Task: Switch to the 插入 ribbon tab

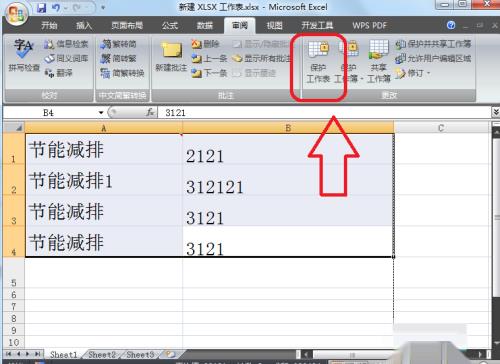Action: point(84,25)
